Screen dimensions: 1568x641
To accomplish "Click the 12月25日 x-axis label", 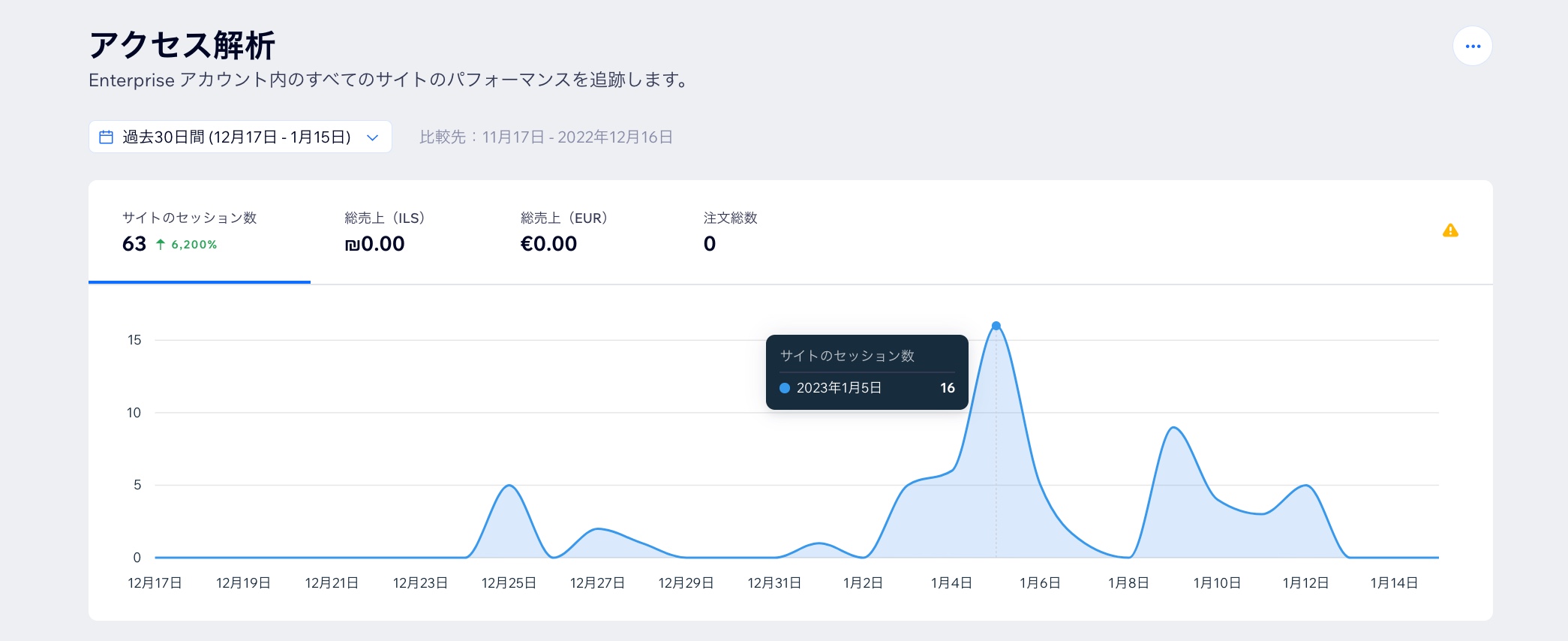I will point(509,583).
